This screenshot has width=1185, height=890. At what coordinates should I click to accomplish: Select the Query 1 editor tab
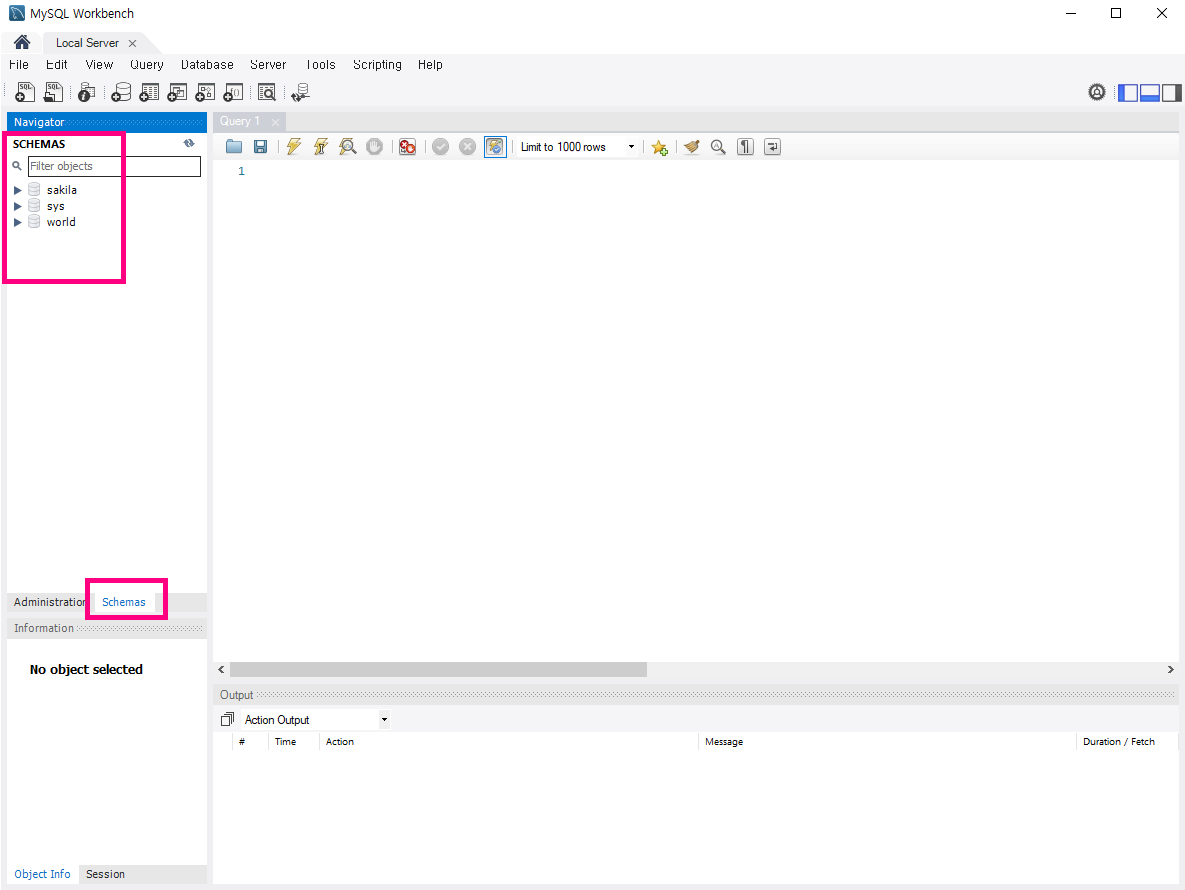240,121
